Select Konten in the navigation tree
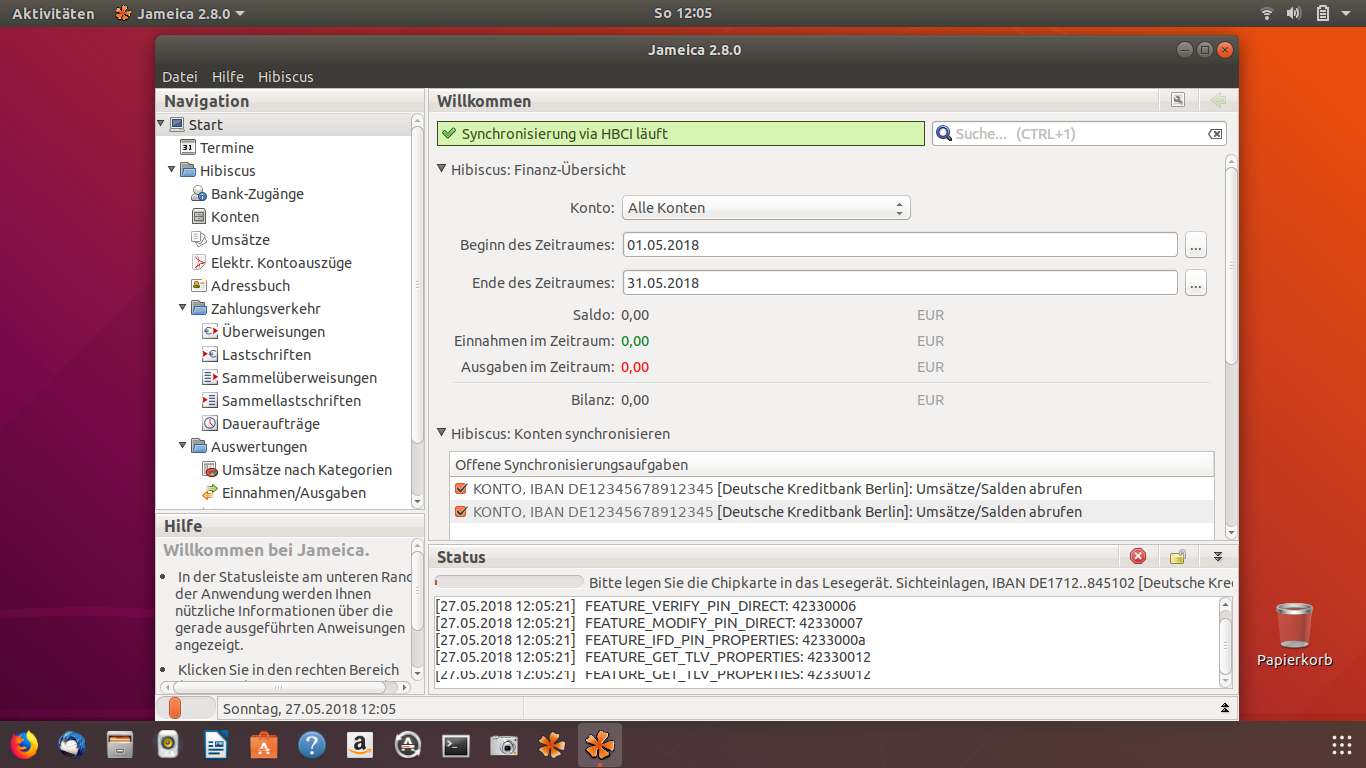The width and height of the screenshot is (1366, 768). (x=235, y=217)
